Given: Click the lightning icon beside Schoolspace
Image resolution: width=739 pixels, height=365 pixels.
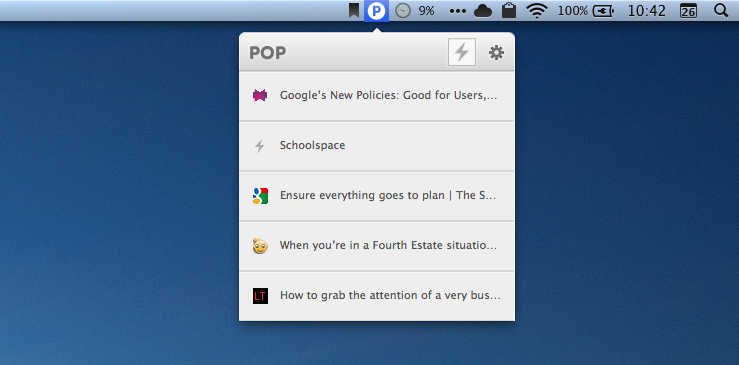Looking at the screenshot, I should [260, 146].
